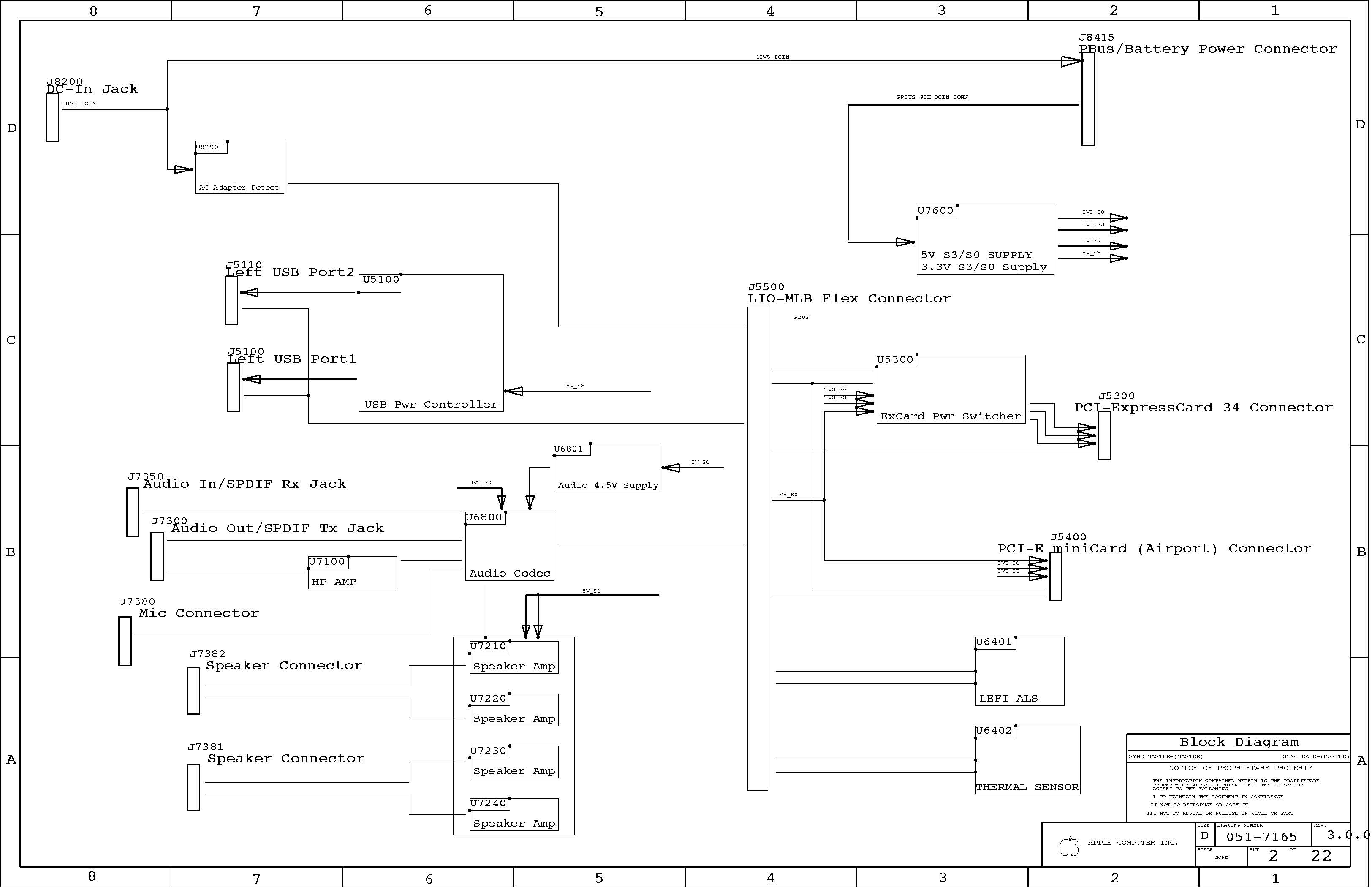Select the U5300 ExCard Pwr Switcher block
1372x887 pixels.
click(951, 389)
